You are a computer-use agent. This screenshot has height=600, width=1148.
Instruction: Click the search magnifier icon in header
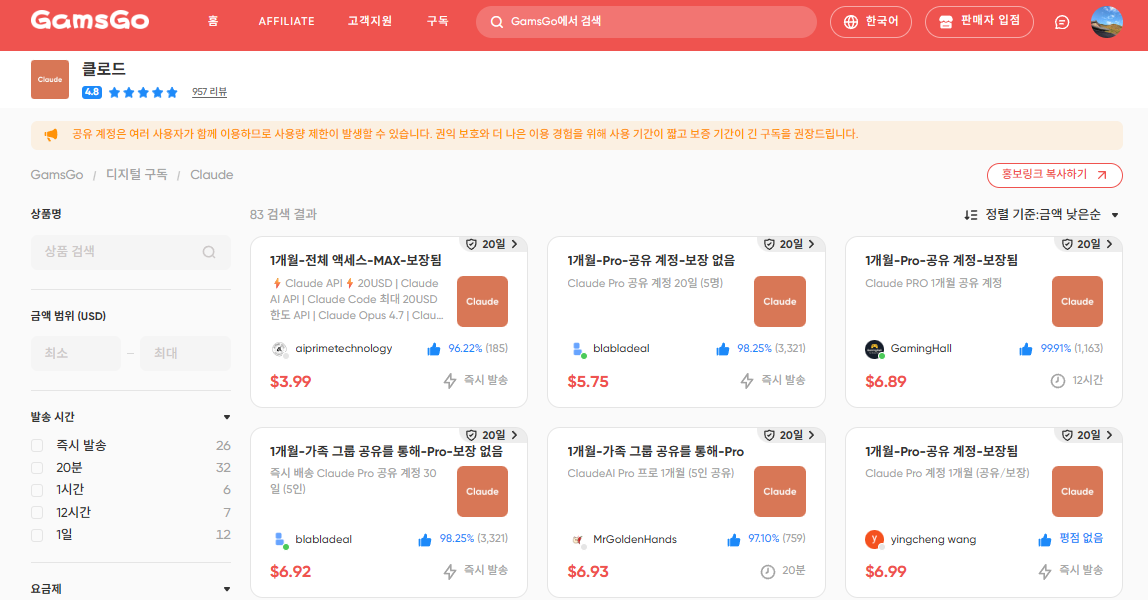pyautogui.click(x=496, y=22)
